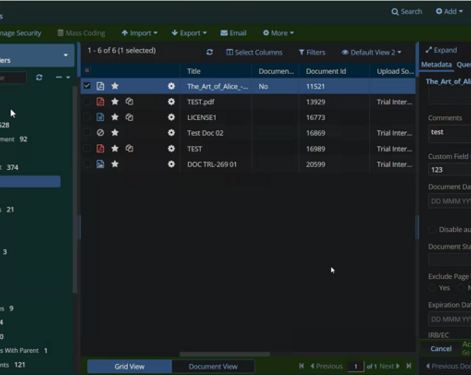Open the Import dropdown menu
Viewport: 471px width, 375px height.
click(139, 33)
